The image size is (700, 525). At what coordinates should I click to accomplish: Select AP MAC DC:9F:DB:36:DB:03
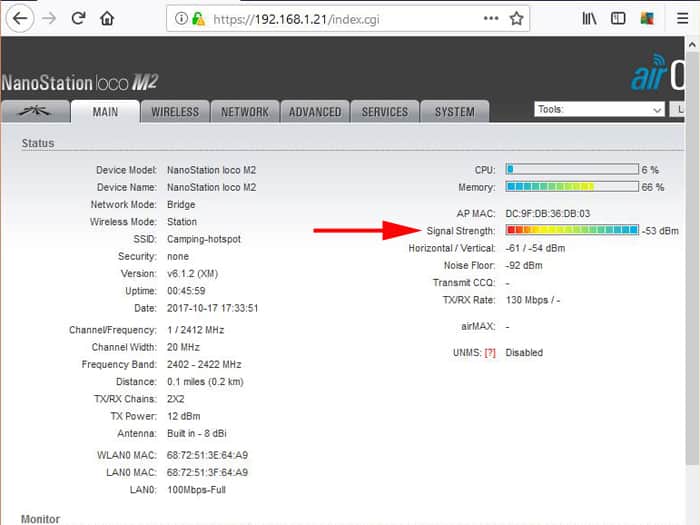point(547,213)
